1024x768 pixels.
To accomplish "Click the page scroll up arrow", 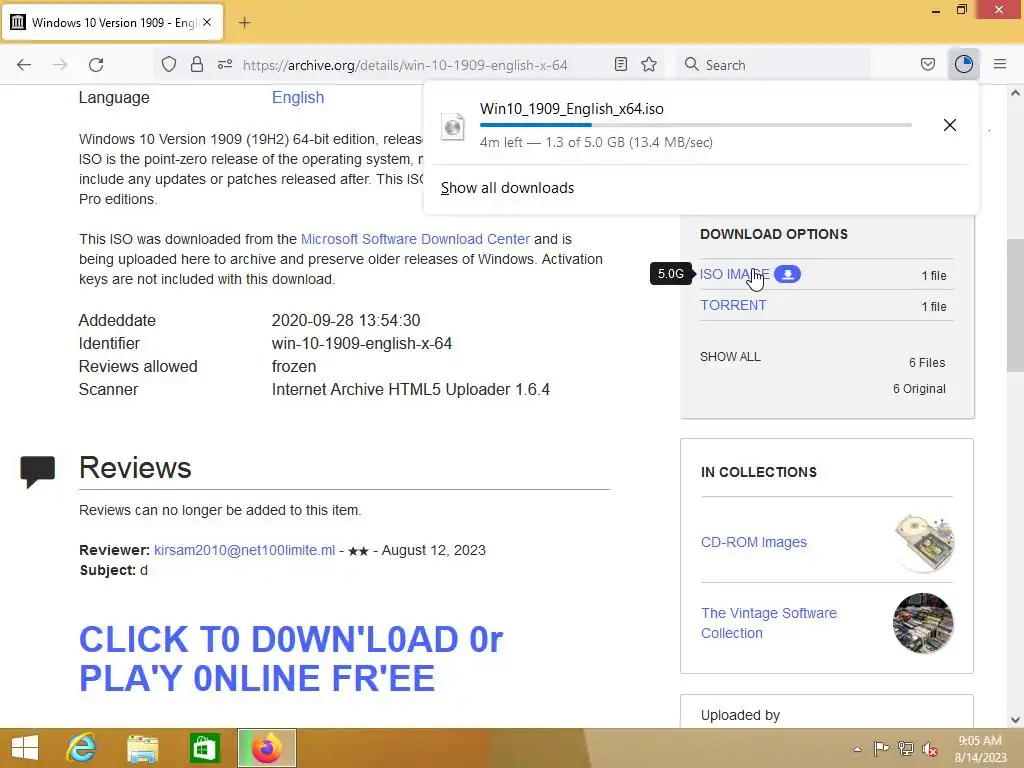I will [x=1015, y=93].
